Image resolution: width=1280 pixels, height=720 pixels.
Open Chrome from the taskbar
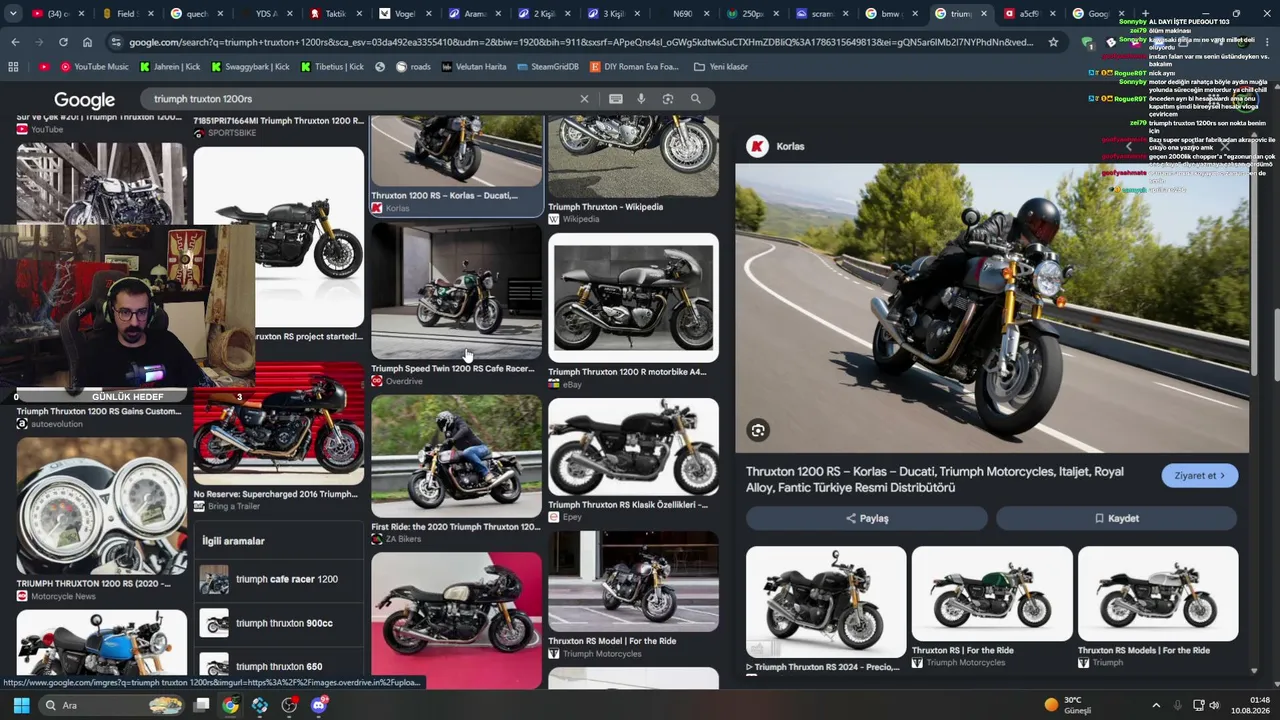point(230,705)
